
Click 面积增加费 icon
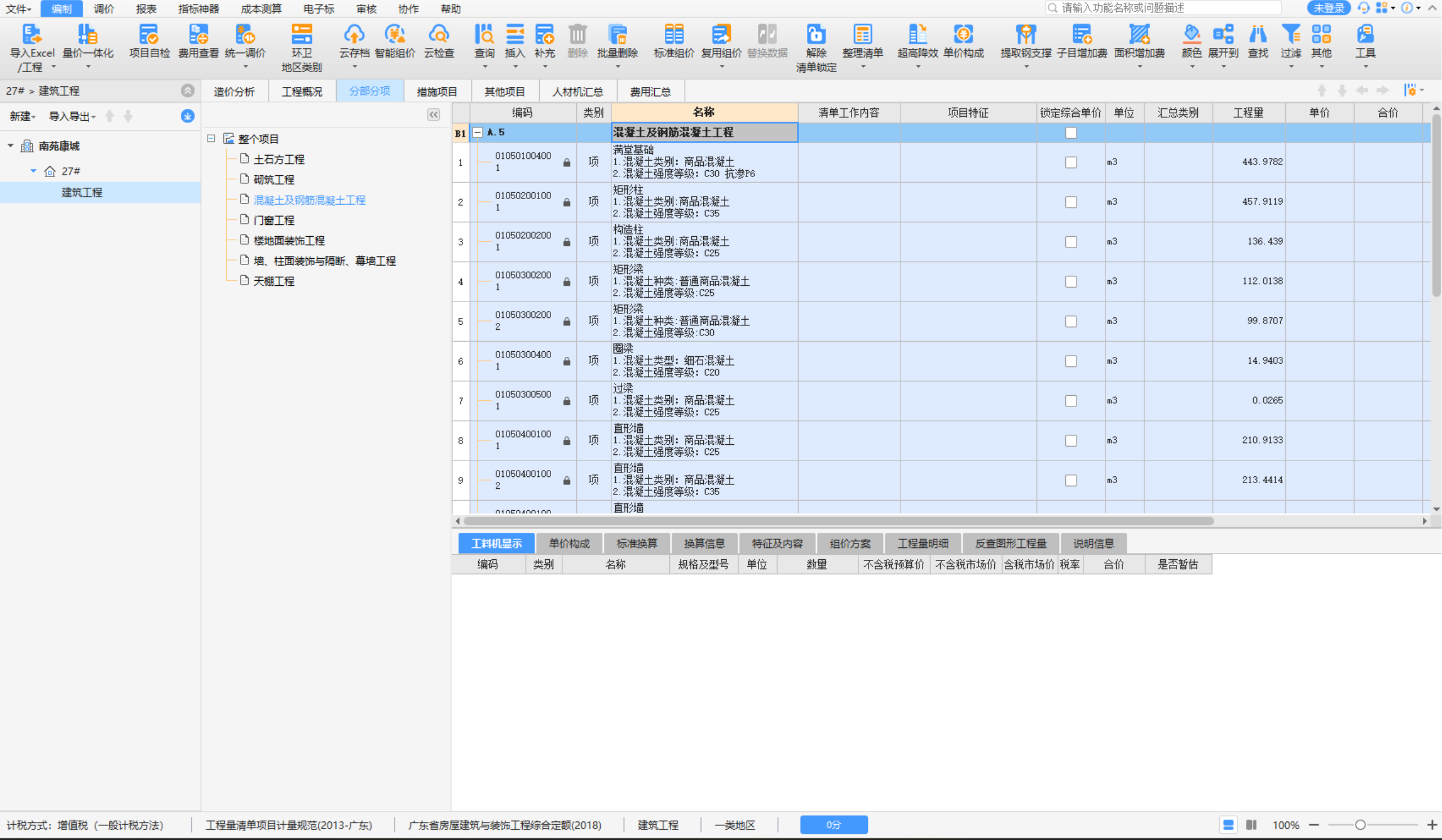pos(1139,46)
